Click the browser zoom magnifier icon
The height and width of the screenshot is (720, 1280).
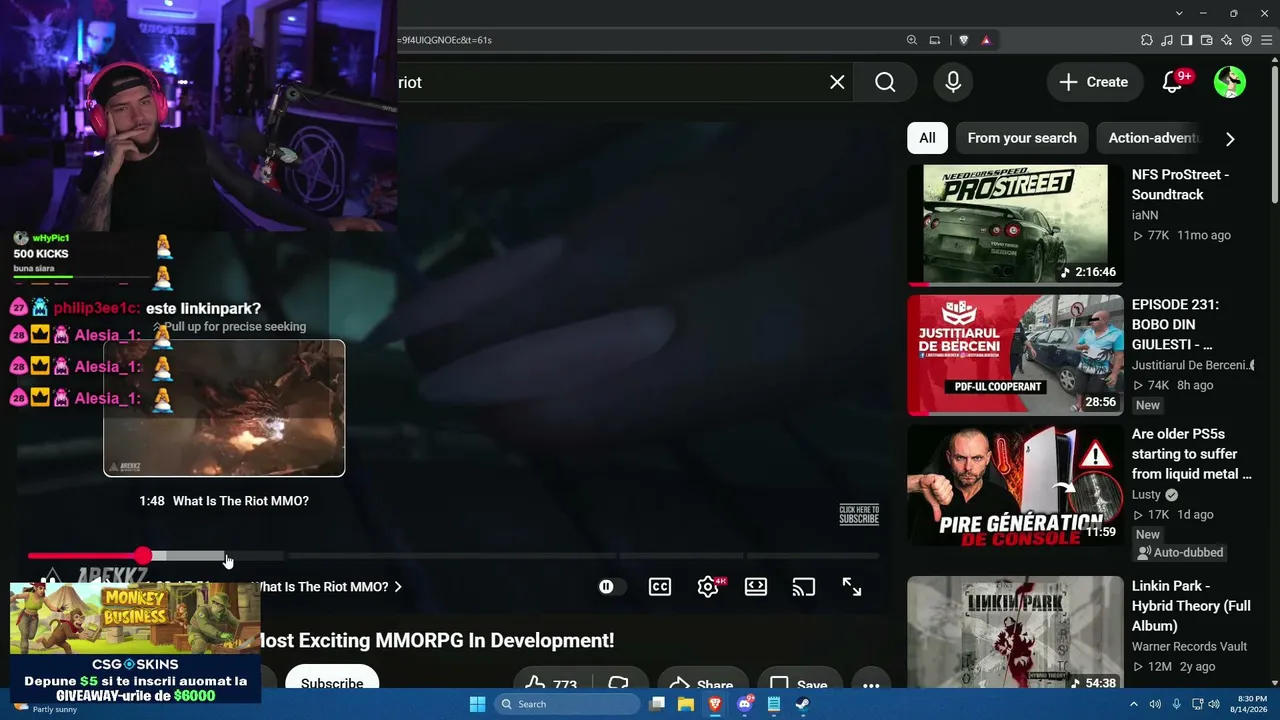912,40
